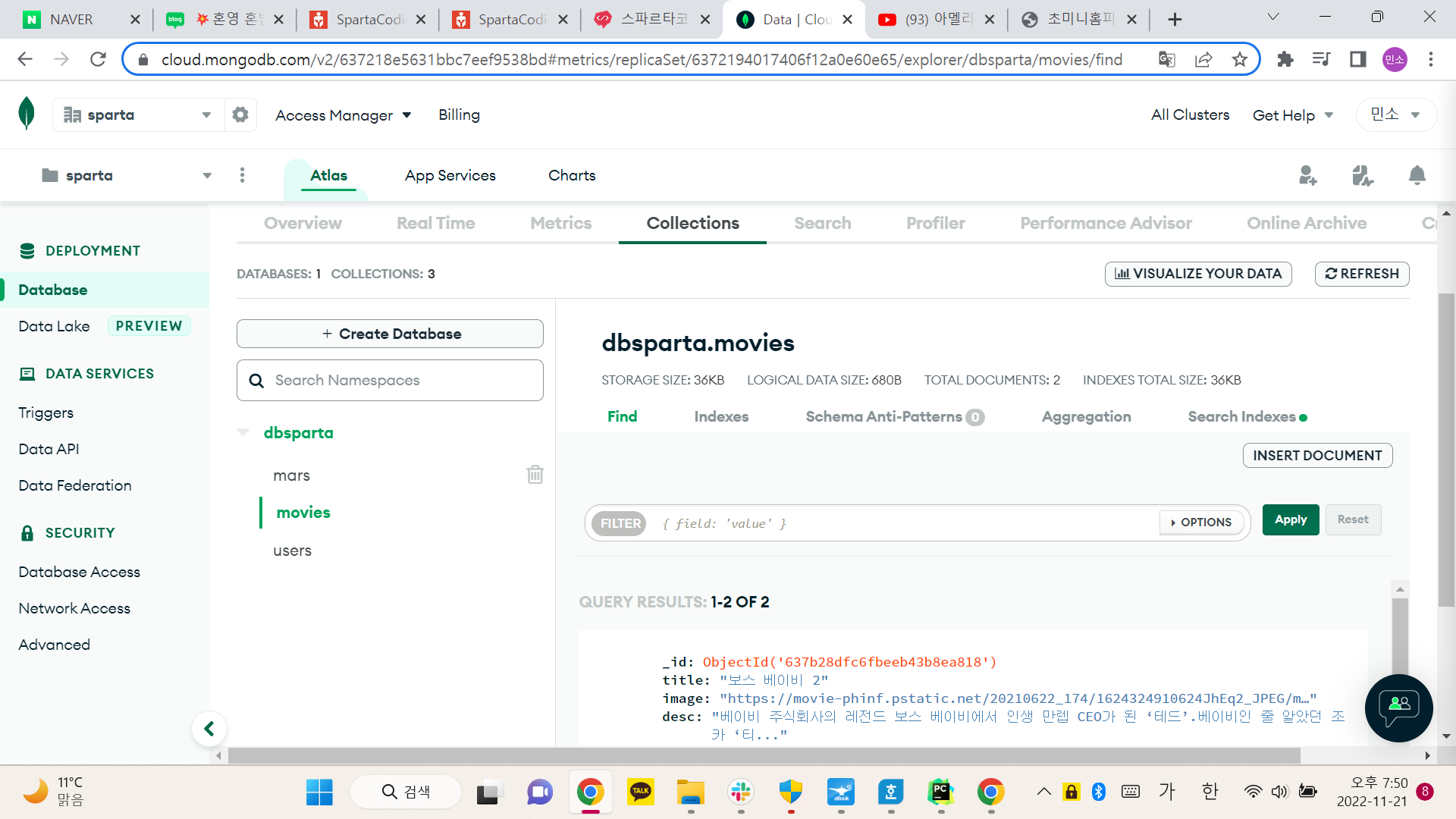Open PyCharm from the taskbar
This screenshot has width=1456, height=819.
[x=941, y=792]
